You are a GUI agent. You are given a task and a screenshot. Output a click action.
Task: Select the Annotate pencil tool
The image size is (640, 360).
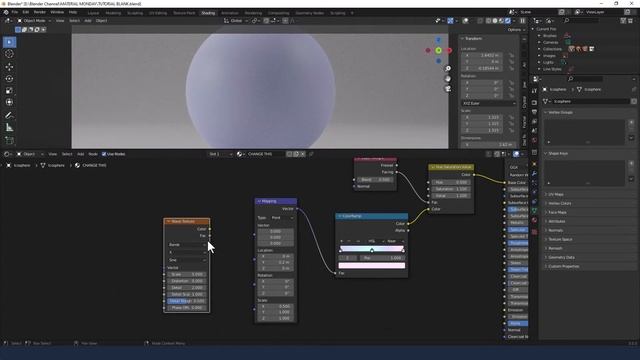9,116
